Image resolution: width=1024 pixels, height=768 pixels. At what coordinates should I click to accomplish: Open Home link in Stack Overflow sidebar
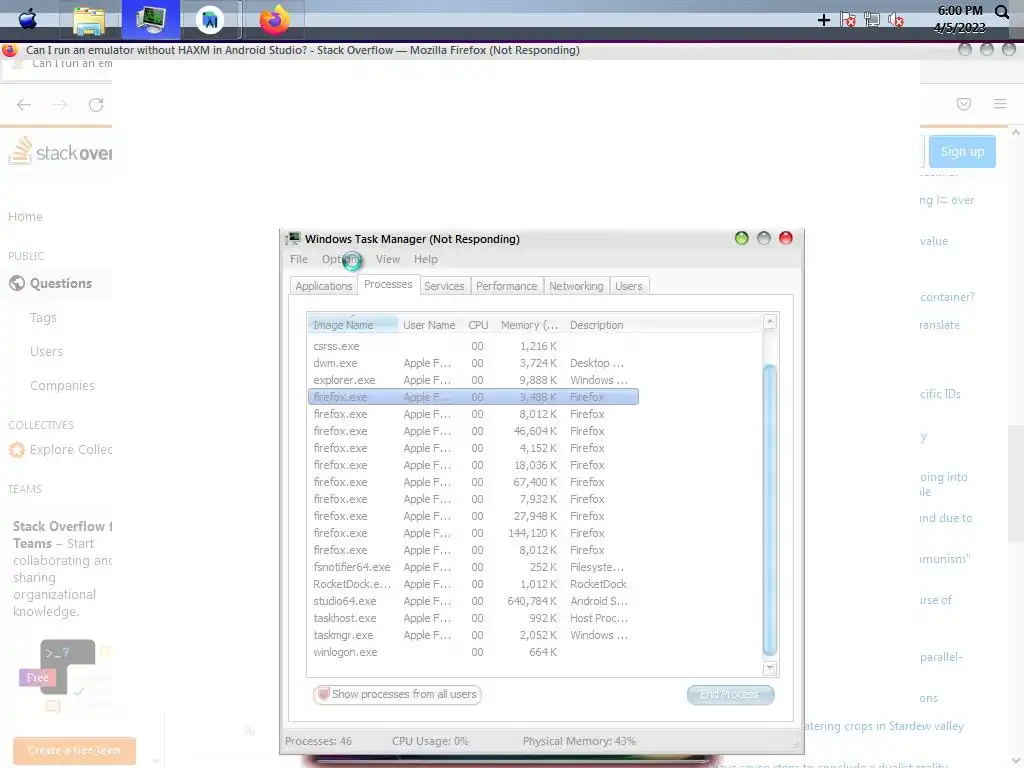25,217
